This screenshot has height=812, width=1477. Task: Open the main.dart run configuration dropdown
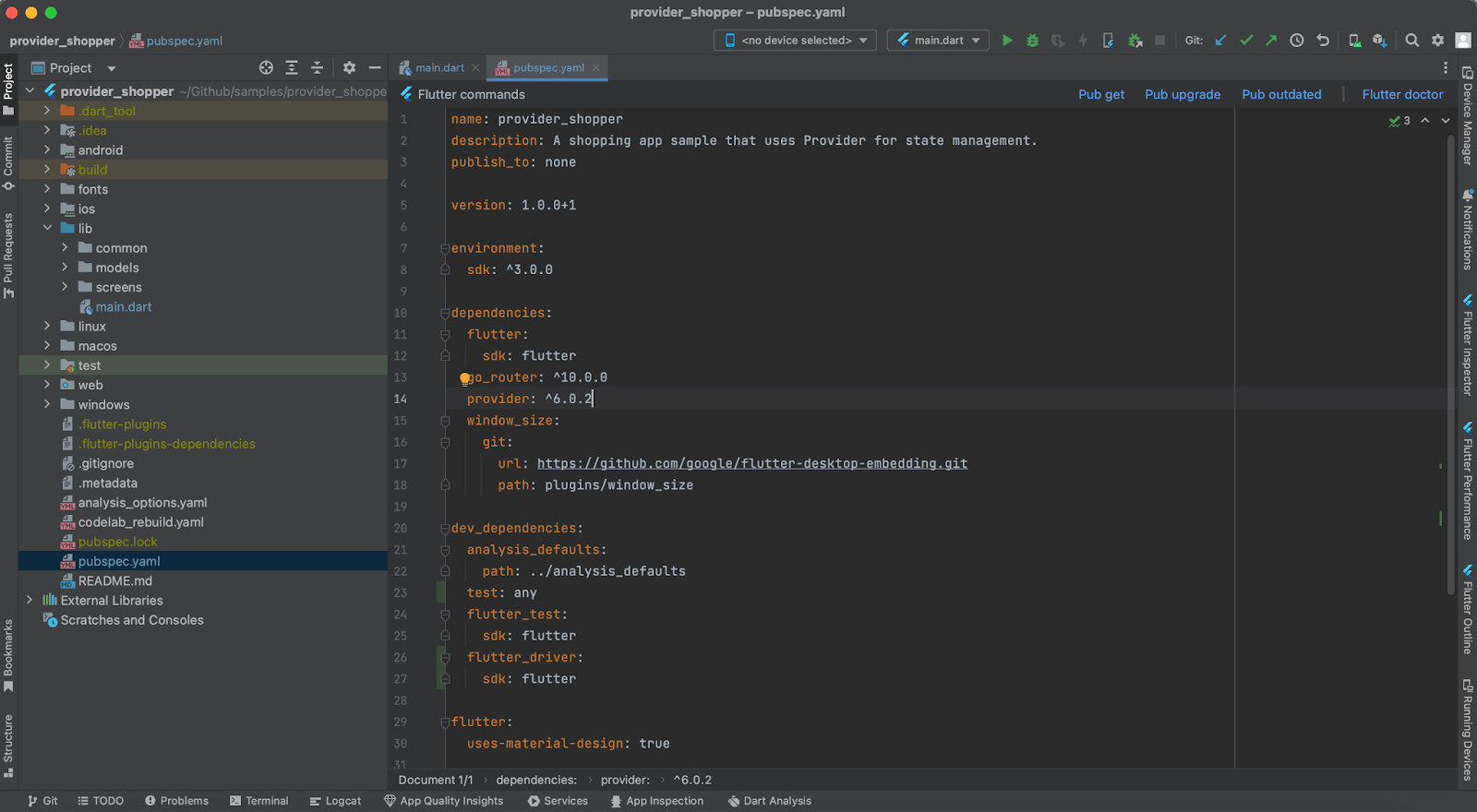(938, 41)
